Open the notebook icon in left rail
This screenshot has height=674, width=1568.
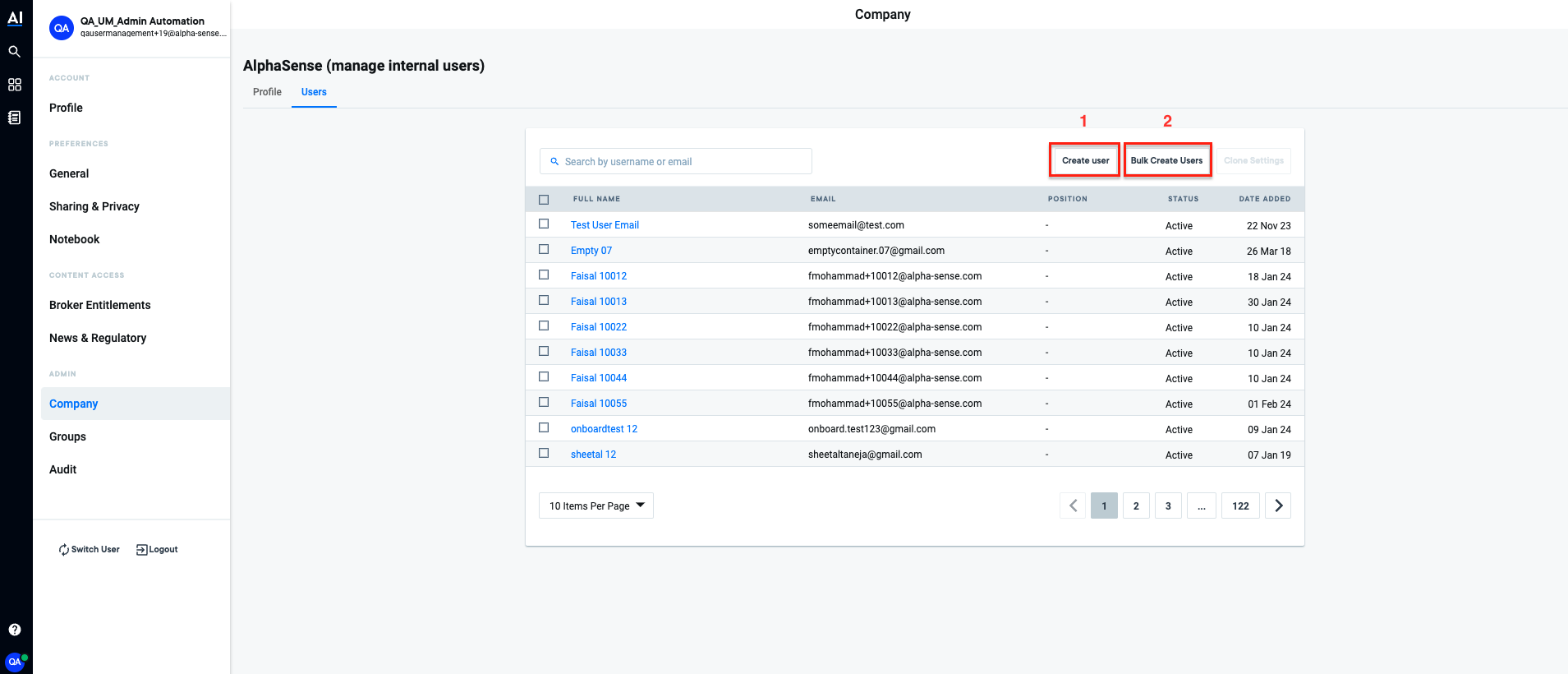[x=15, y=118]
